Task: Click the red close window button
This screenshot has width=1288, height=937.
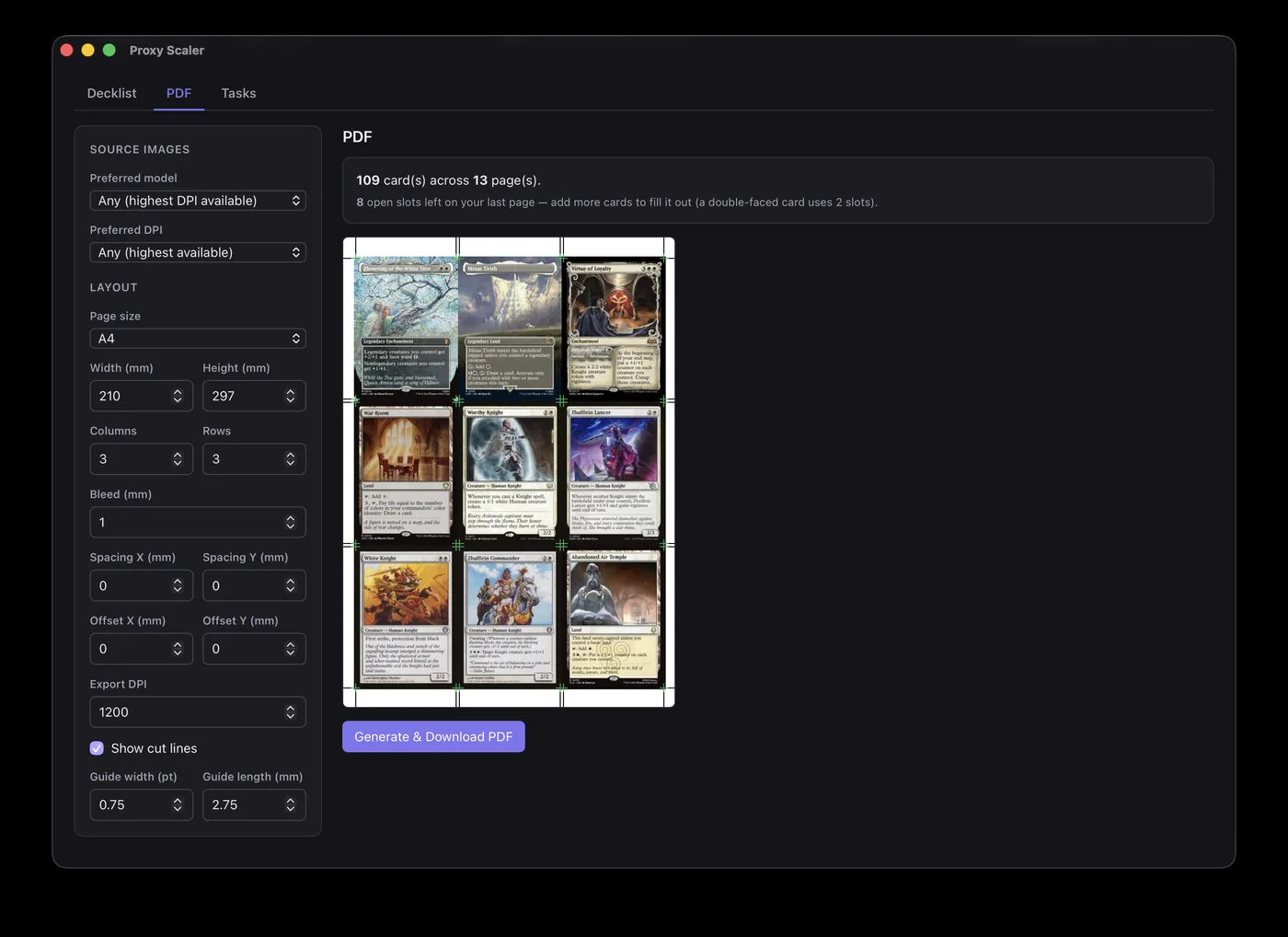Action: [67, 50]
